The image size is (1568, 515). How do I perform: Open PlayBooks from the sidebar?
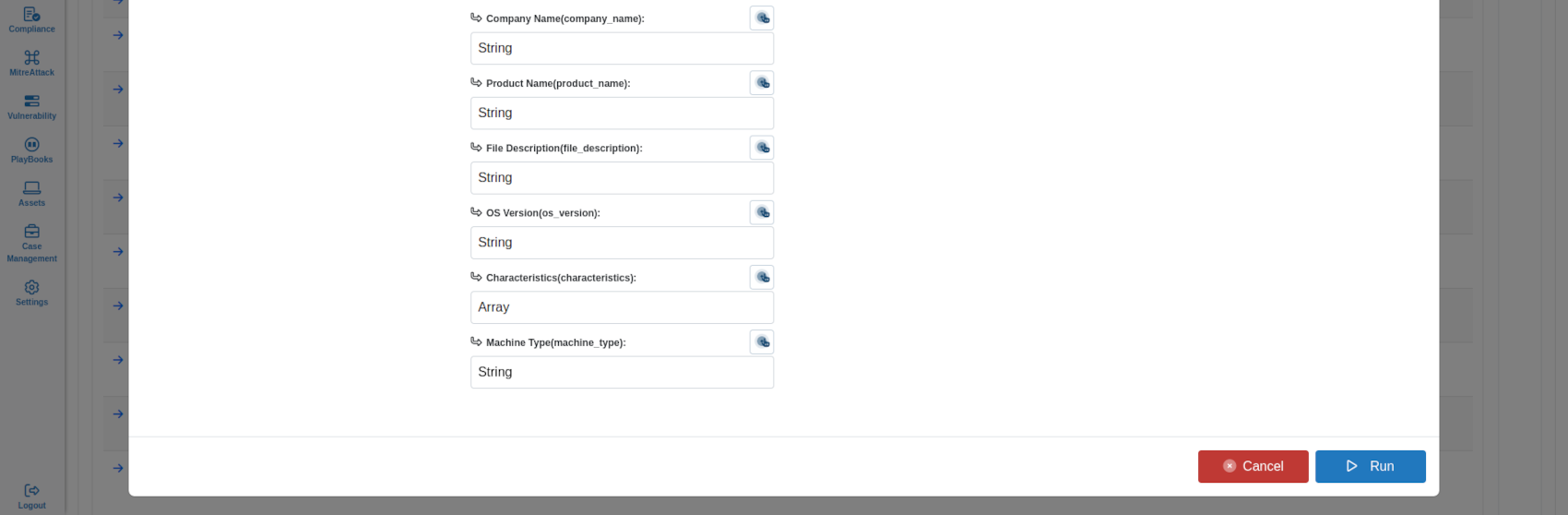(x=31, y=150)
